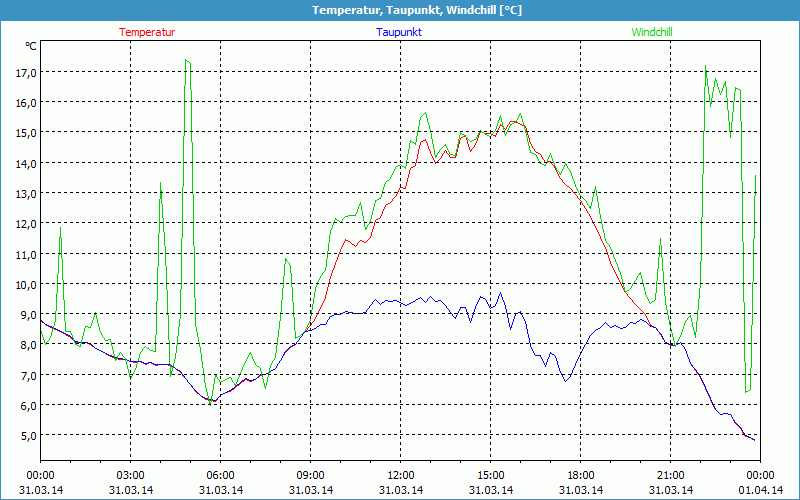Click the 06:00 time axis marker
800x500 pixels.
pos(221,475)
